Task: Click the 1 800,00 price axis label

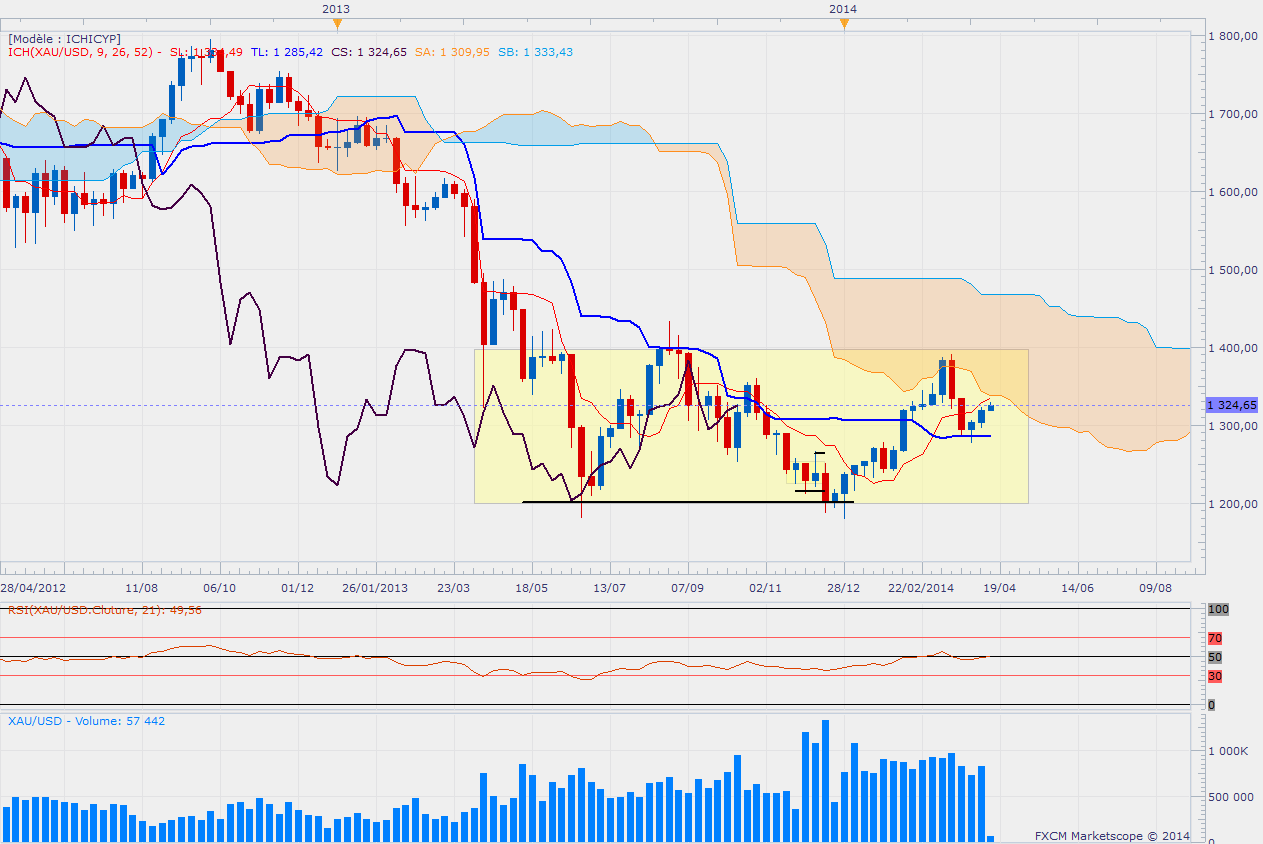Action: 1231,36
